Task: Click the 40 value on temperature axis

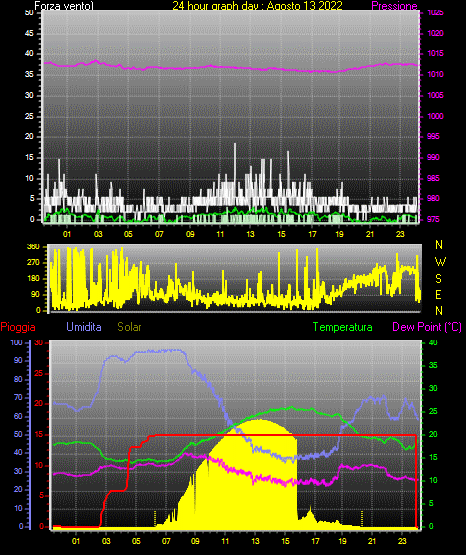Action: tap(433, 342)
